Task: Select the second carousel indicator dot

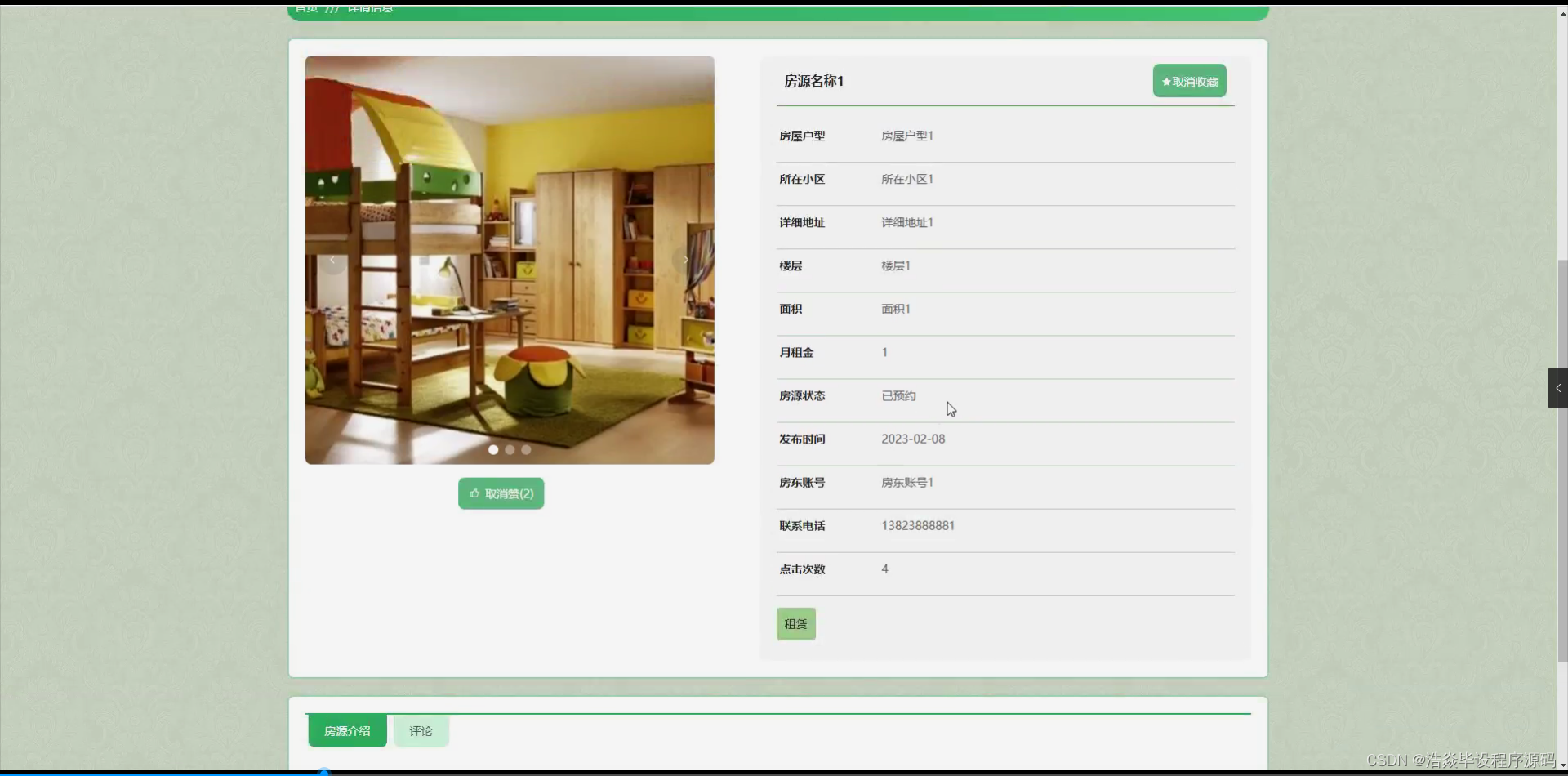Action: [x=510, y=449]
